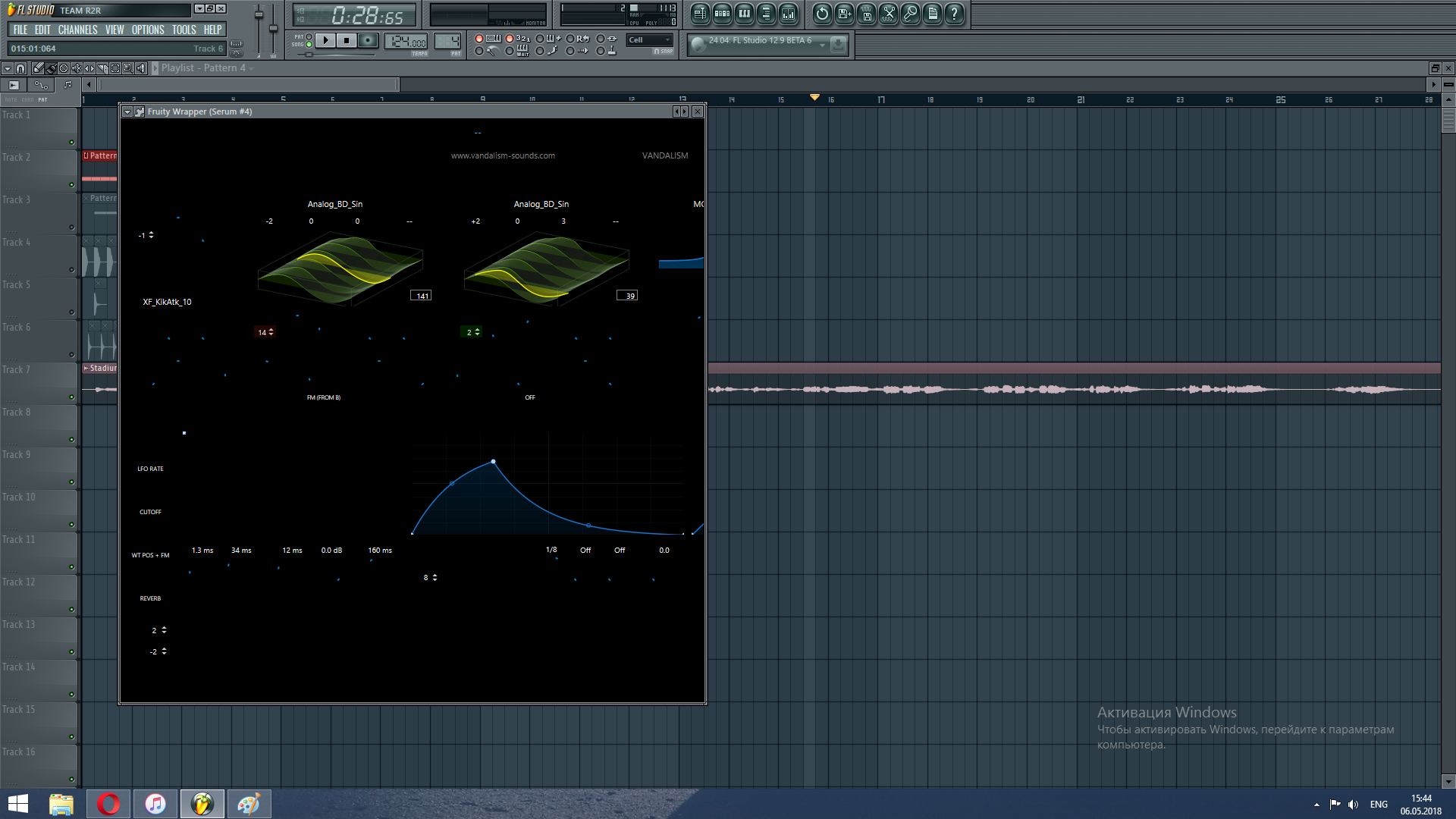The height and width of the screenshot is (819, 1456).
Task: Select the Slice tool in playlist
Action: pyautogui.click(x=102, y=68)
